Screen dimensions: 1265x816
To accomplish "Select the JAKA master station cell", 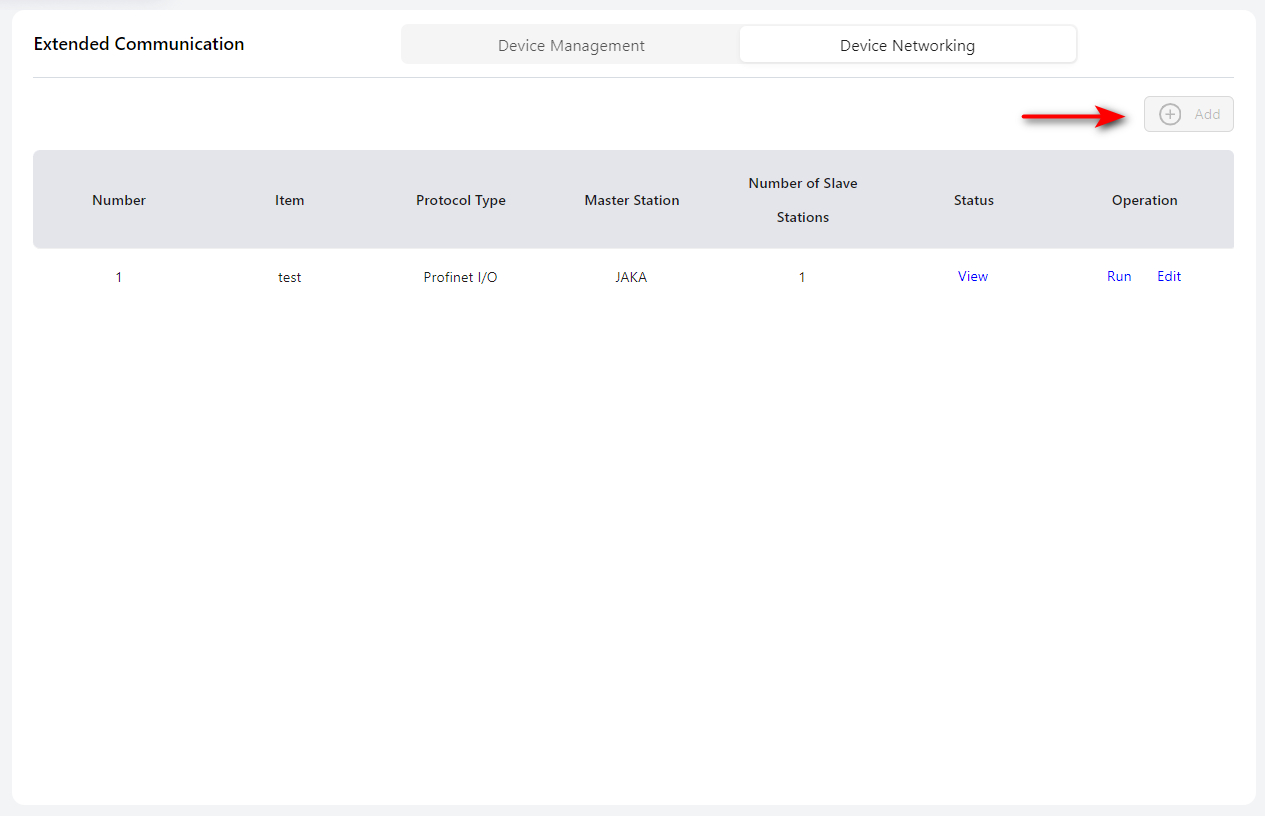I will click(x=631, y=277).
